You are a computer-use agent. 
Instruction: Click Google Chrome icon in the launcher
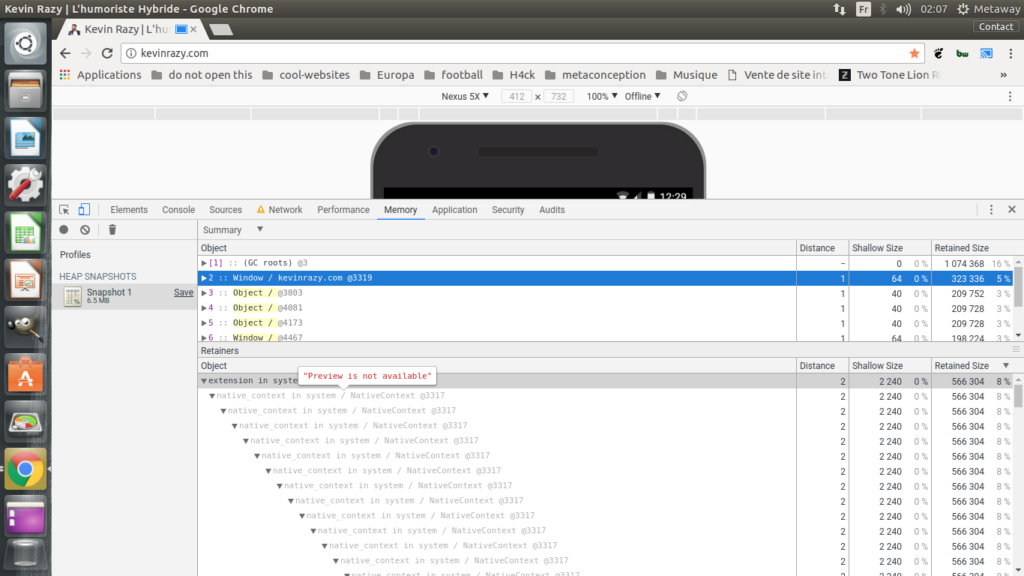click(25, 469)
